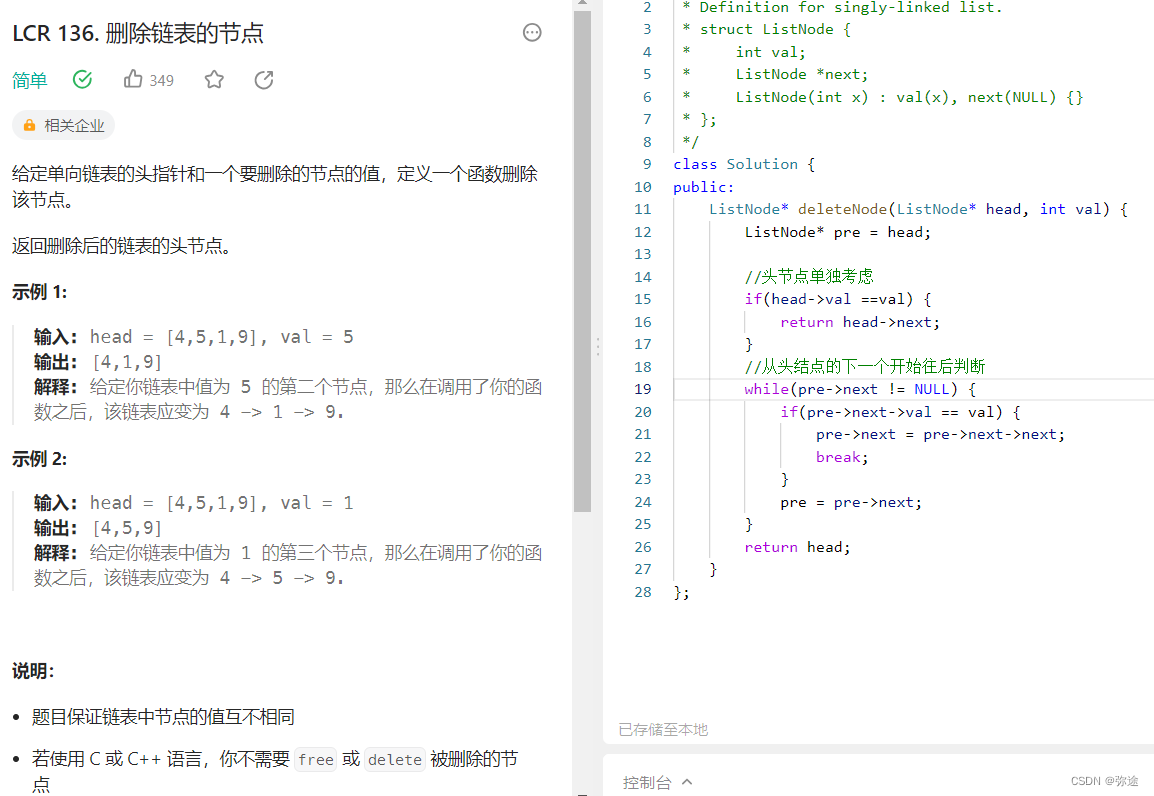Click the share problem icon
Viewport: 1154px width, 796px height.
point(264,79)
